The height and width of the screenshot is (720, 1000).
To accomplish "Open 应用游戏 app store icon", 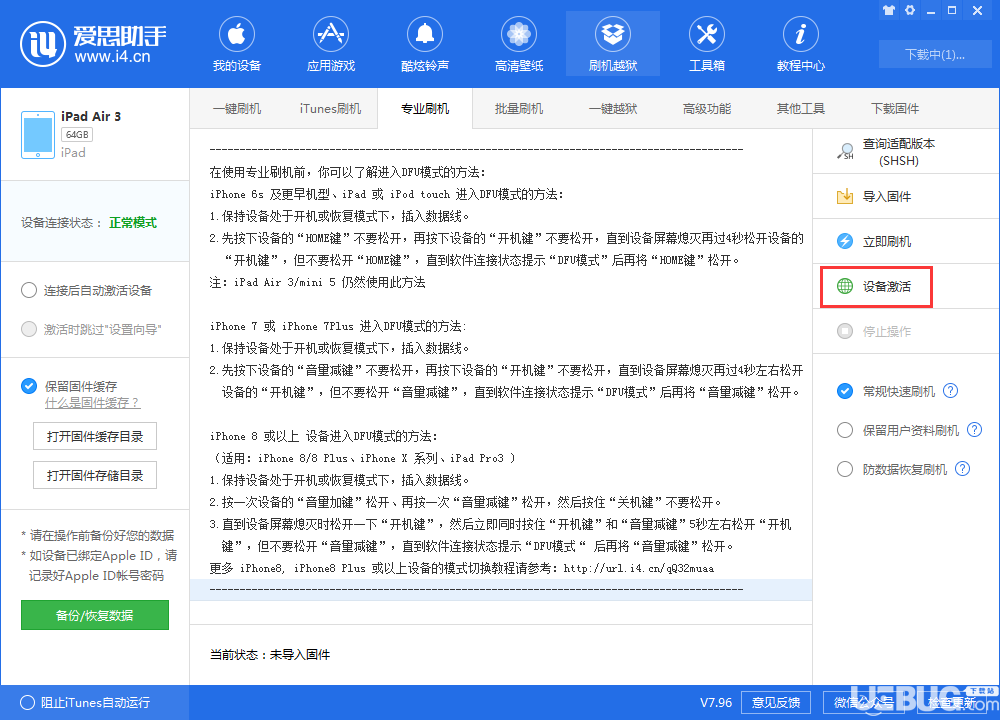I will pyautogui.click(x=330, y=34).
